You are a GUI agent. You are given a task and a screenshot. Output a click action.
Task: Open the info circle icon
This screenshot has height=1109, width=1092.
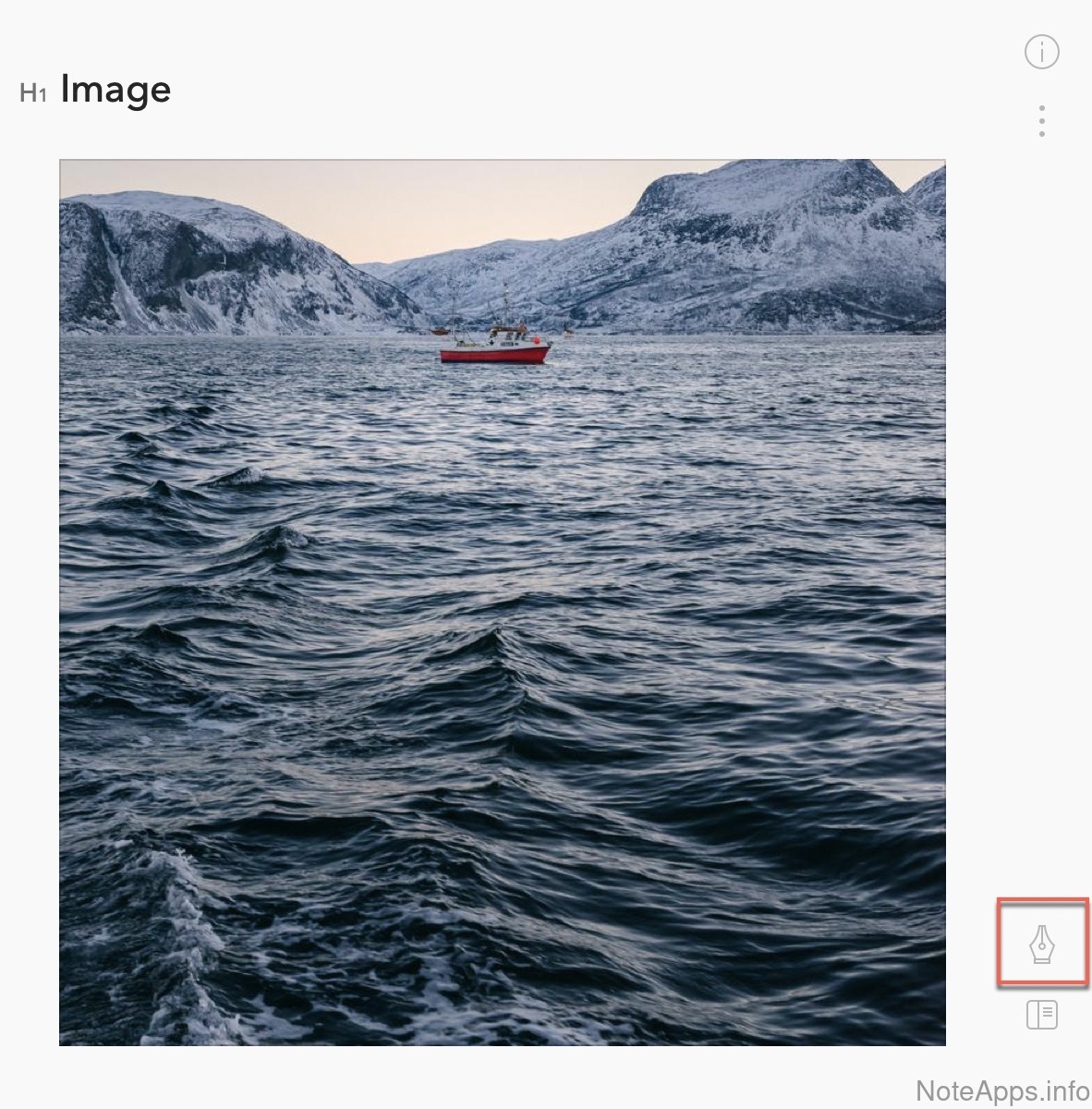pos(1042,52)
